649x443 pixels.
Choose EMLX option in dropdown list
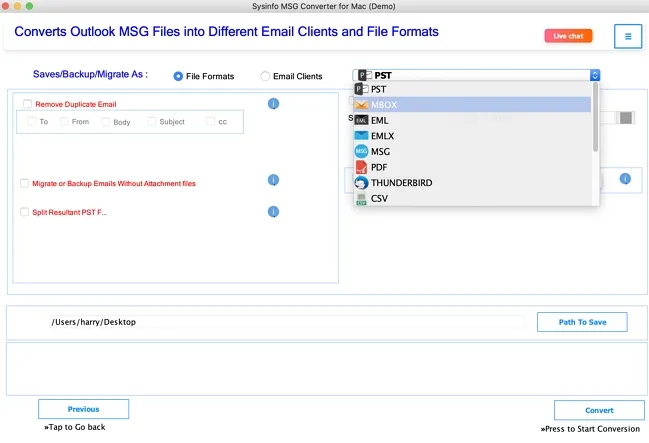[472, 136]
